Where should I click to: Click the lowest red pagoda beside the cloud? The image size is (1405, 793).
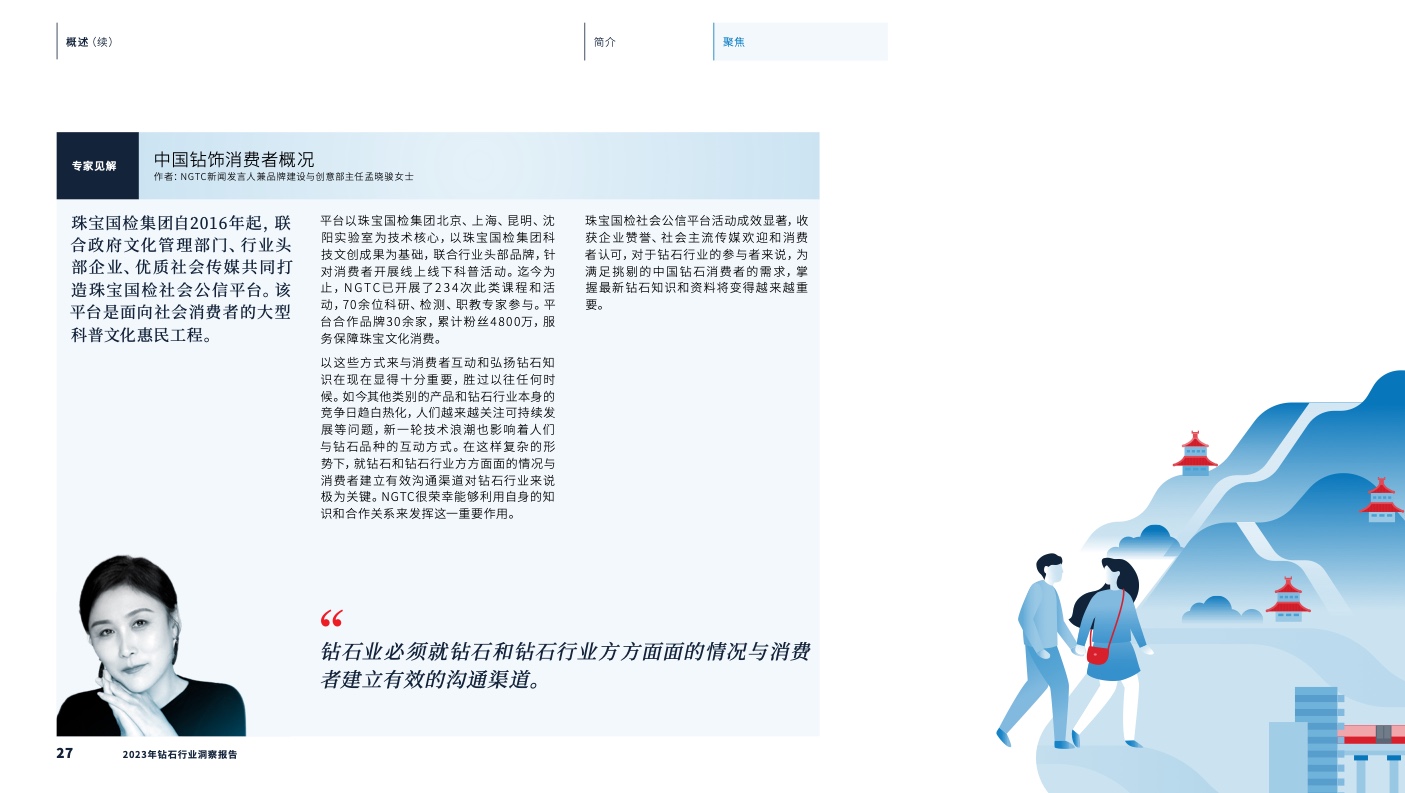point(1288,599)
